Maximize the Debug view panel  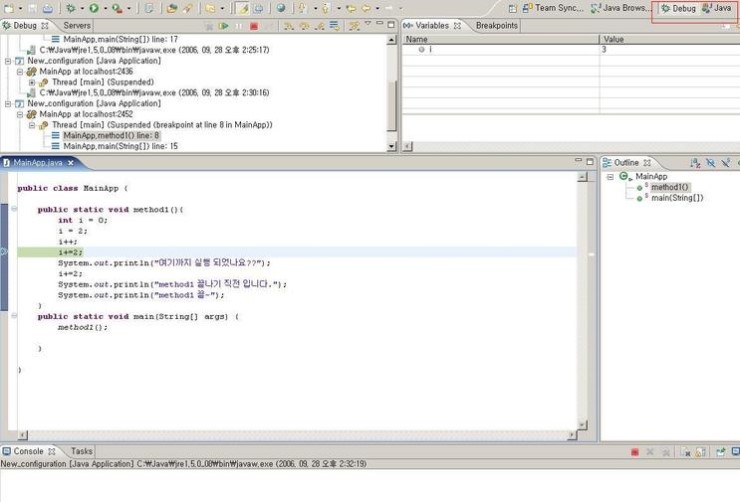pos(391,24)
